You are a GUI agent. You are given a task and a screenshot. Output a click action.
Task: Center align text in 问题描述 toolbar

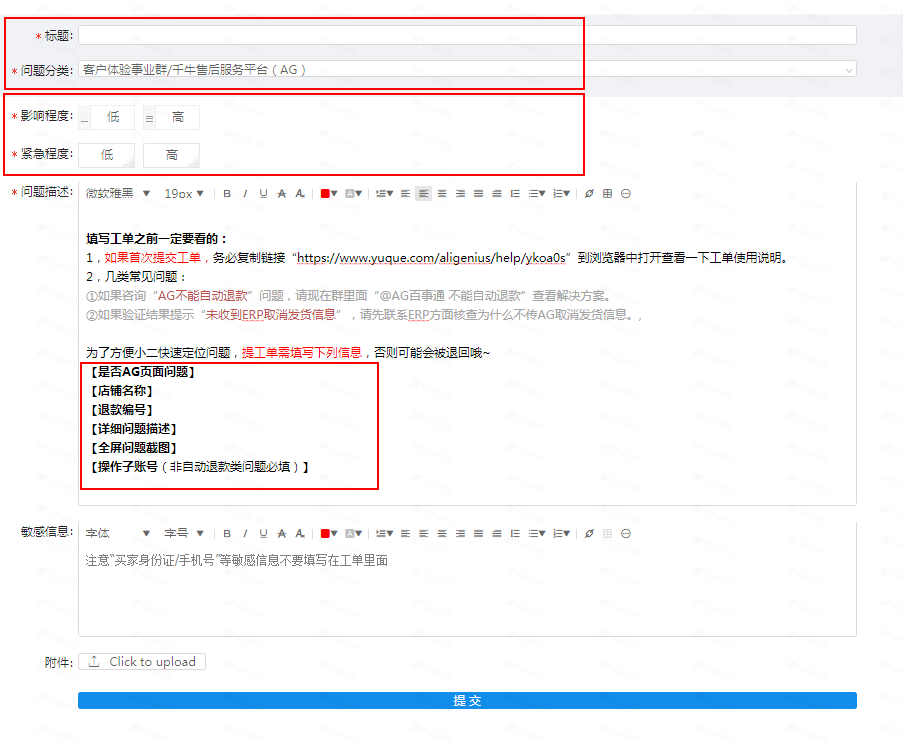[442, 194]
